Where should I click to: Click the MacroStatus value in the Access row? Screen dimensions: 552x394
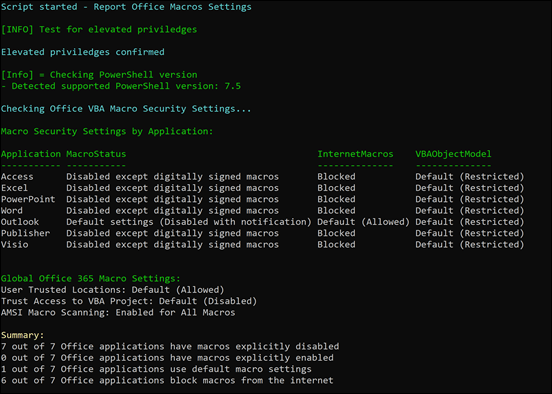point(172,176)
